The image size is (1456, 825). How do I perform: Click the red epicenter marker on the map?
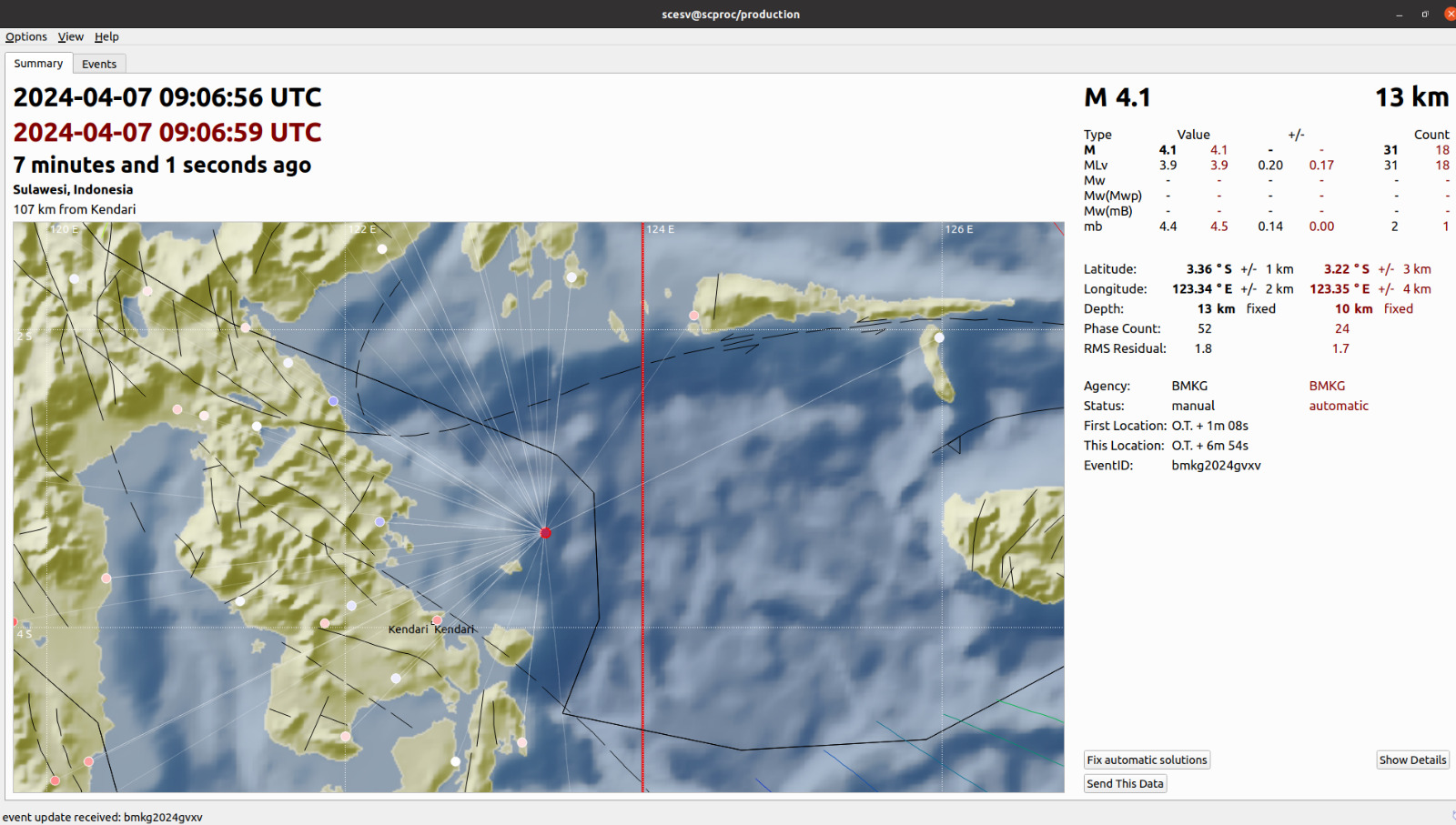546,533
